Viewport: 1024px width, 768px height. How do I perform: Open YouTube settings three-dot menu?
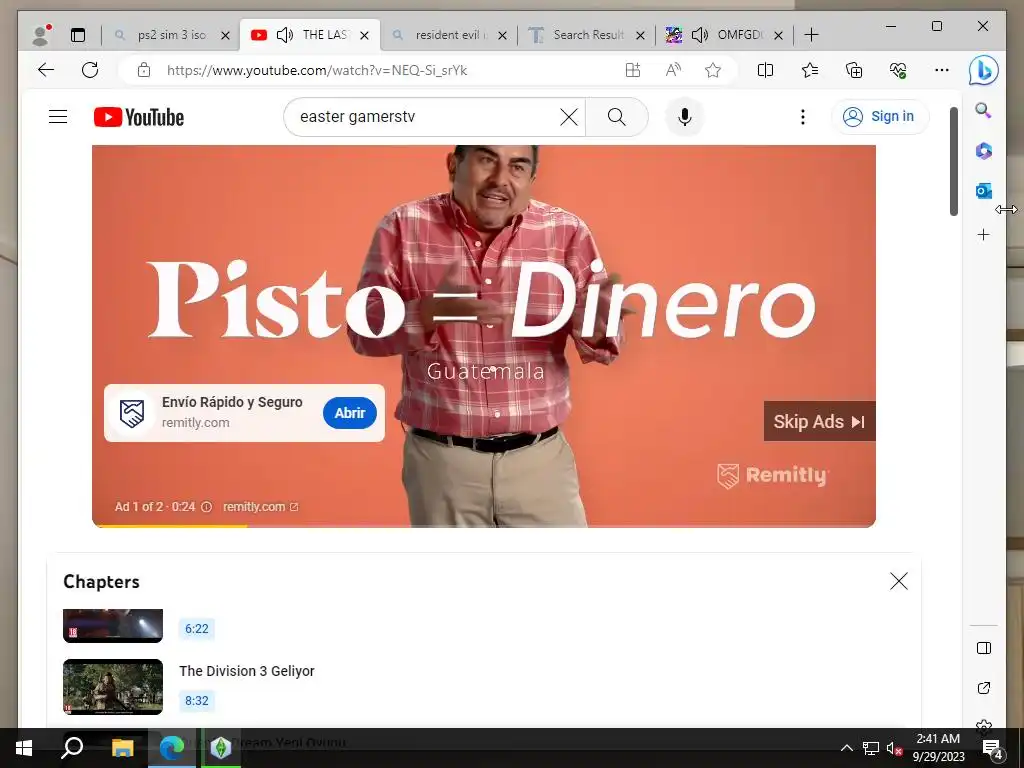point(803,117)
